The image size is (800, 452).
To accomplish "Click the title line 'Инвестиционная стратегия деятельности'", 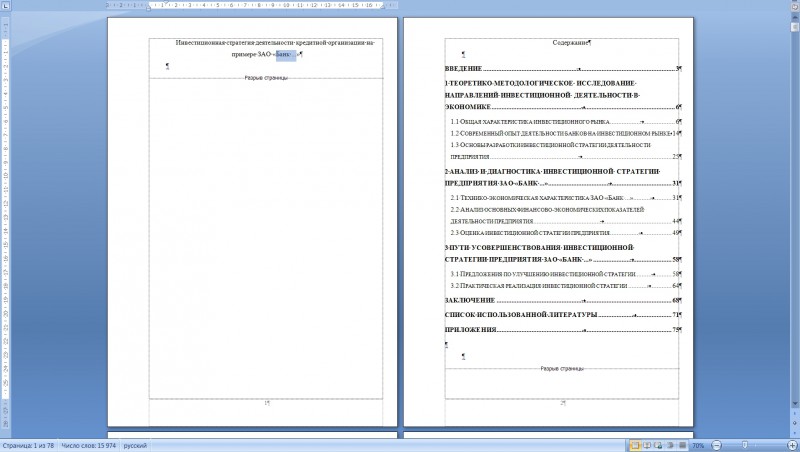I will pyautogui.click(x=234, y=43).
